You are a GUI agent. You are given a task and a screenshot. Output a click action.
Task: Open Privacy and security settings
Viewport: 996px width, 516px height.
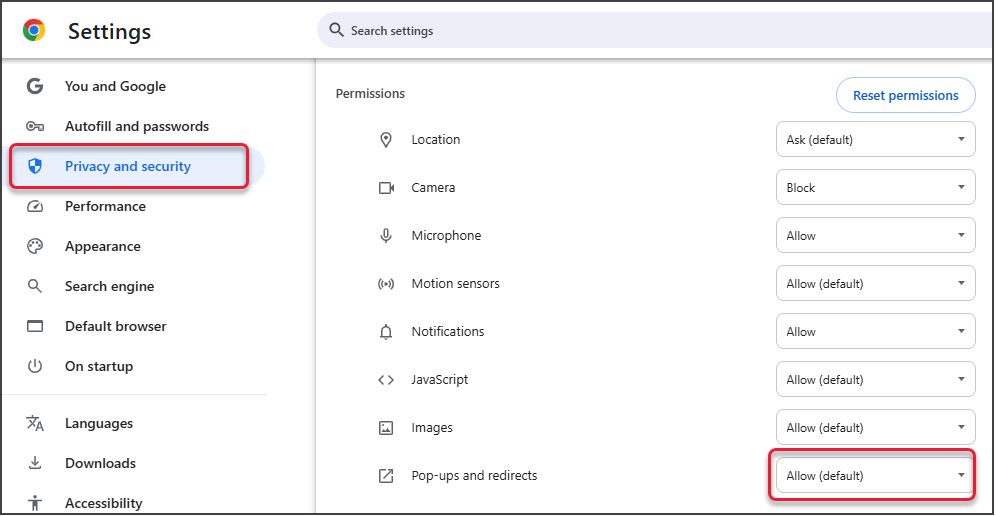pyautogui.click(x=128, y=167)
